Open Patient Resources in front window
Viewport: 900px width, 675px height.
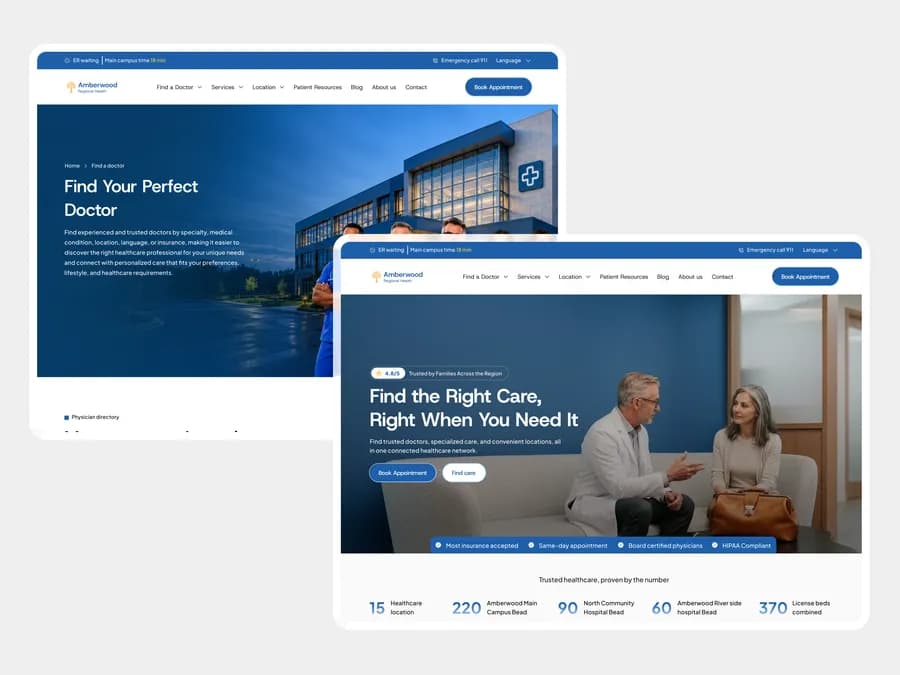tap(624, 277)
